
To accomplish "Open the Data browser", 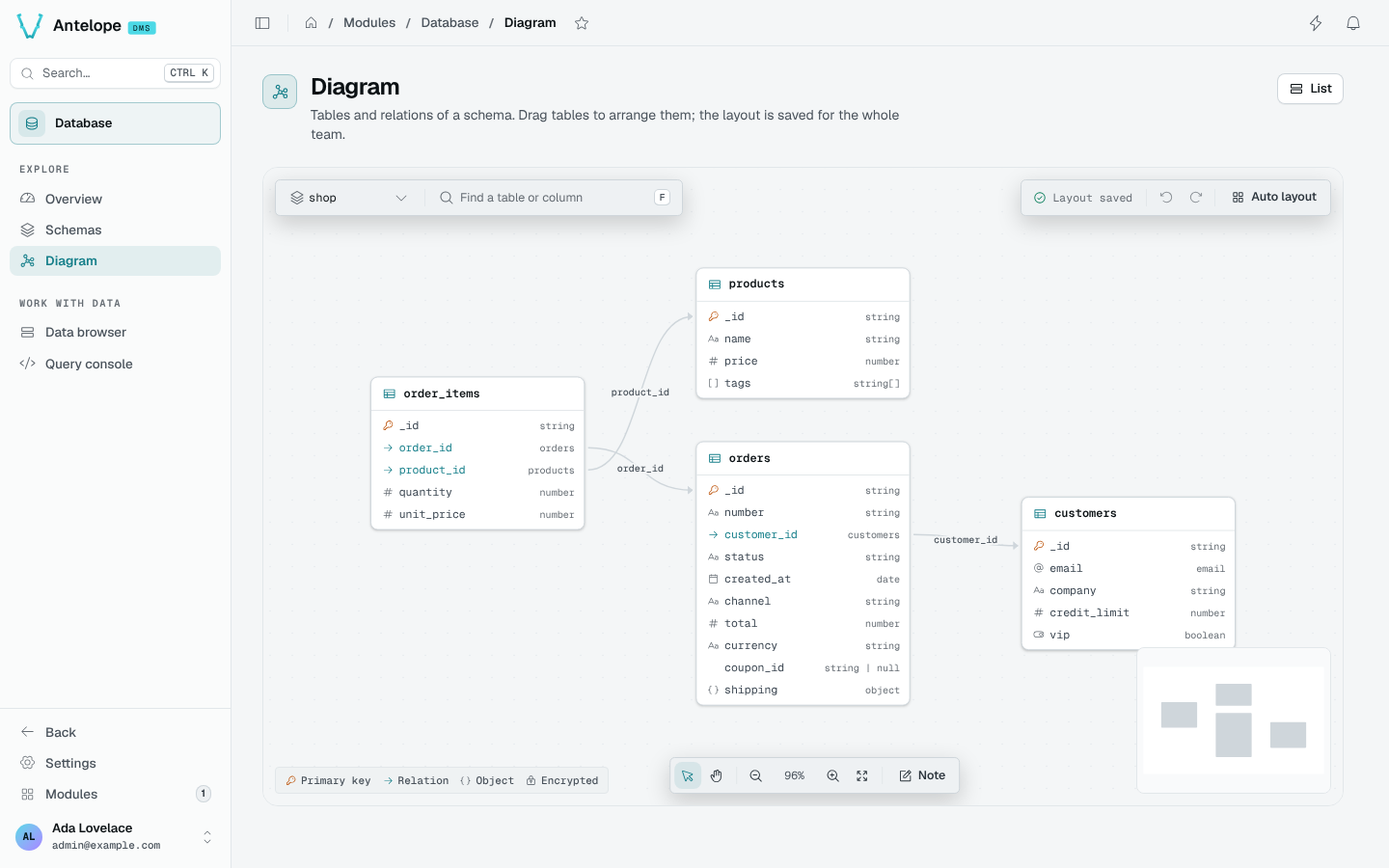I will point(115,332).
